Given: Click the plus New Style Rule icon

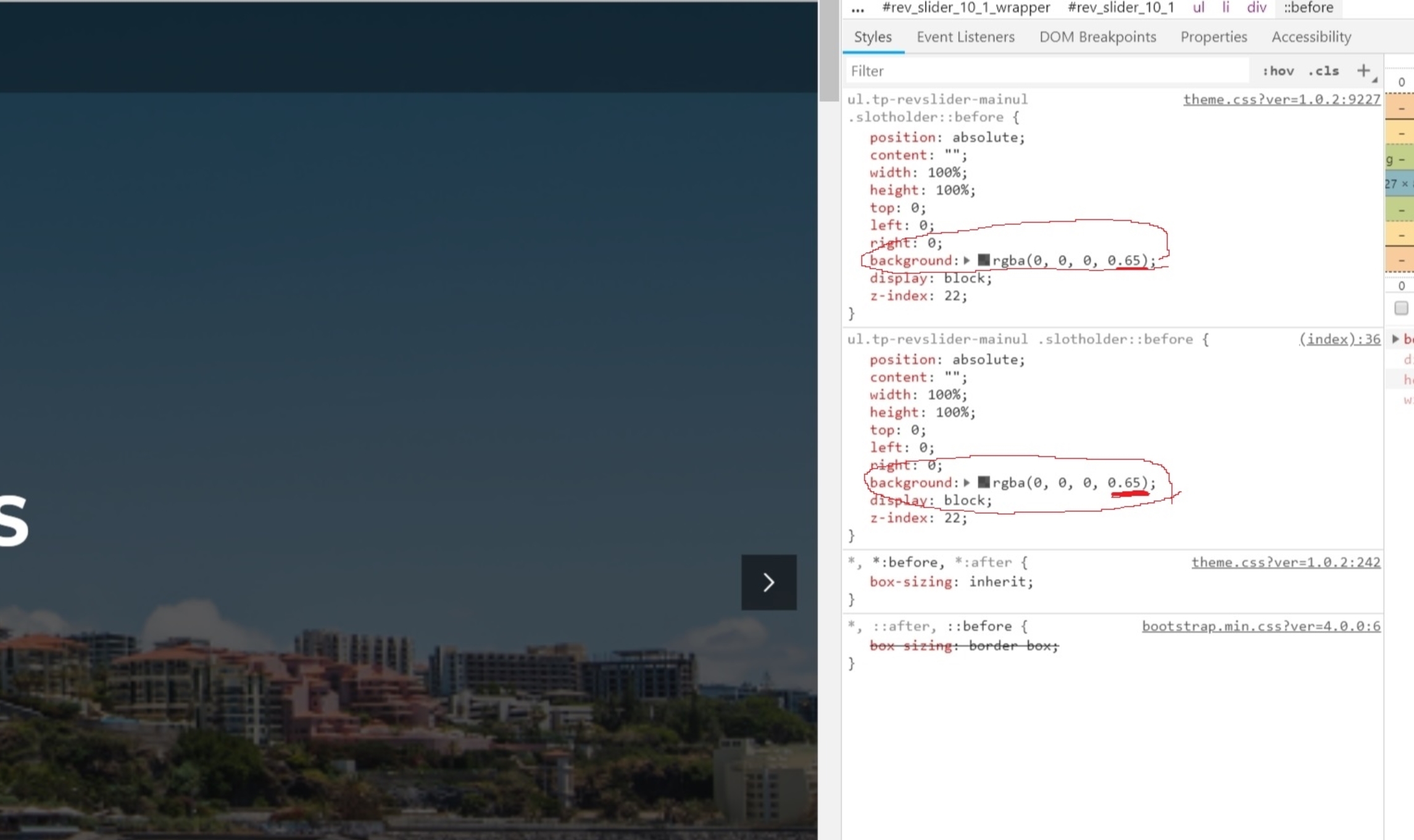Looking at the screenshot, I should [x=1364, y=70].
